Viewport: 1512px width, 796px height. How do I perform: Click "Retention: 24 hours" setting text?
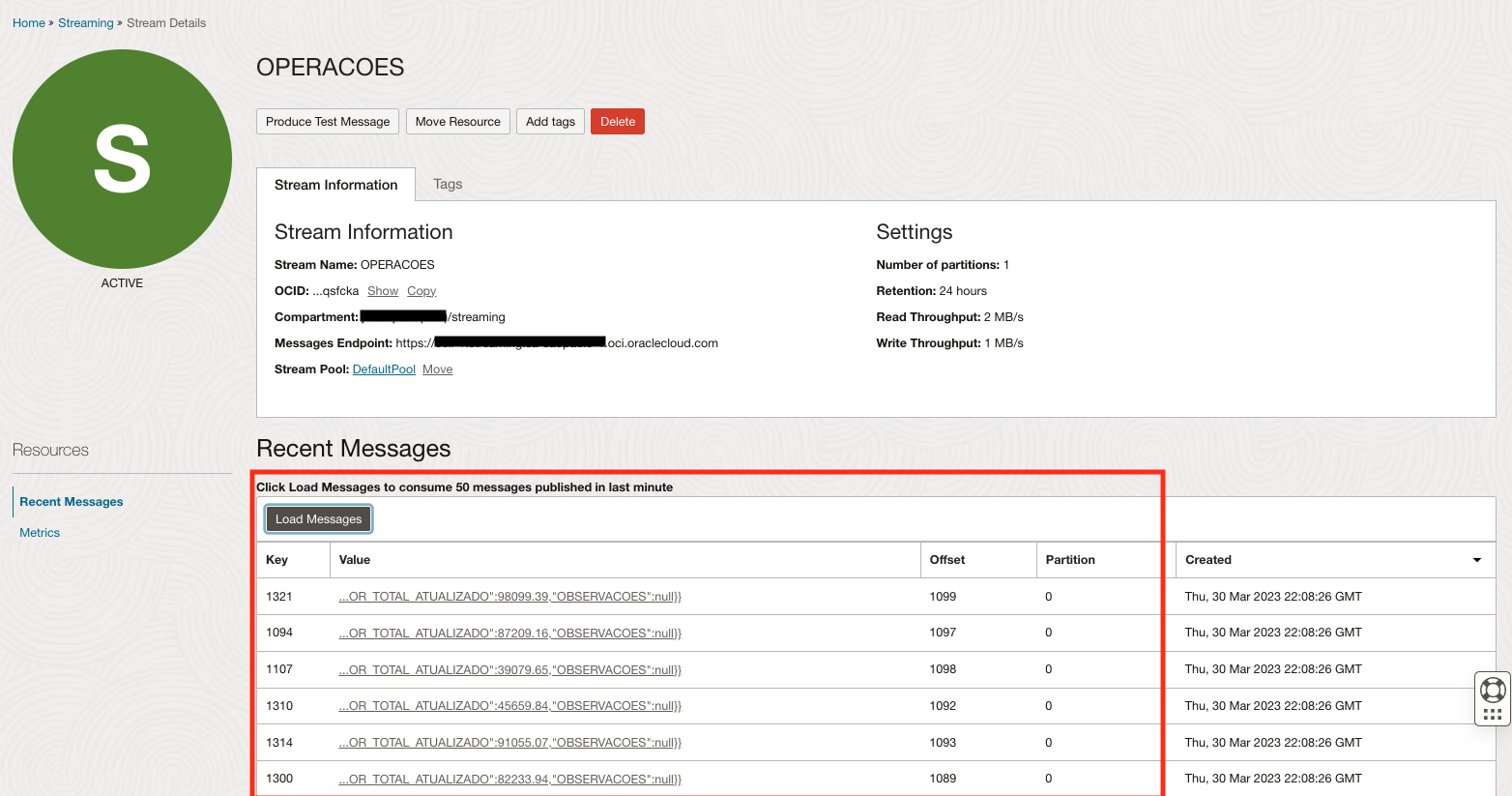point(932,291)
